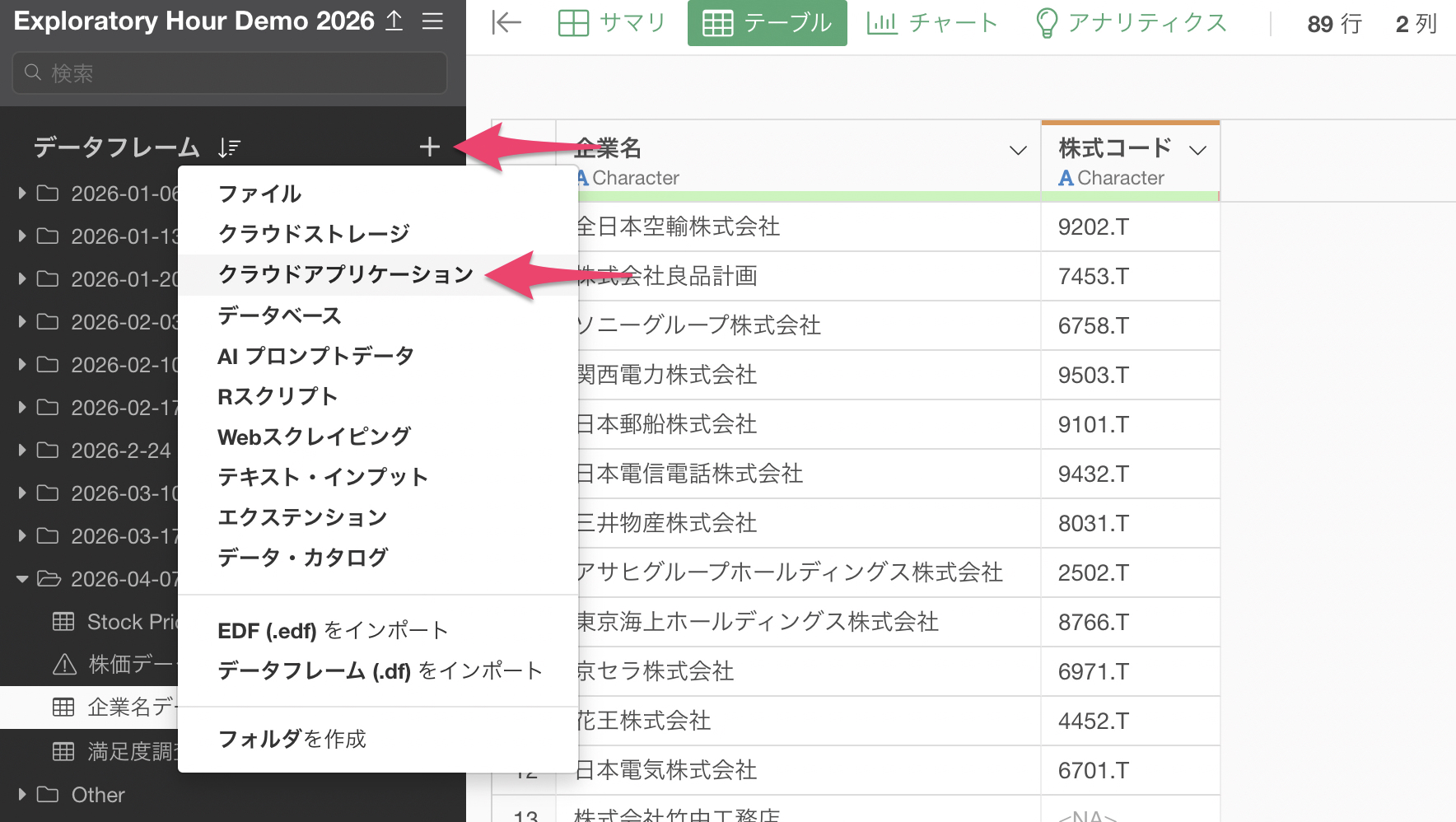Select EDF (.edf) をインポート option

[333, 631]
